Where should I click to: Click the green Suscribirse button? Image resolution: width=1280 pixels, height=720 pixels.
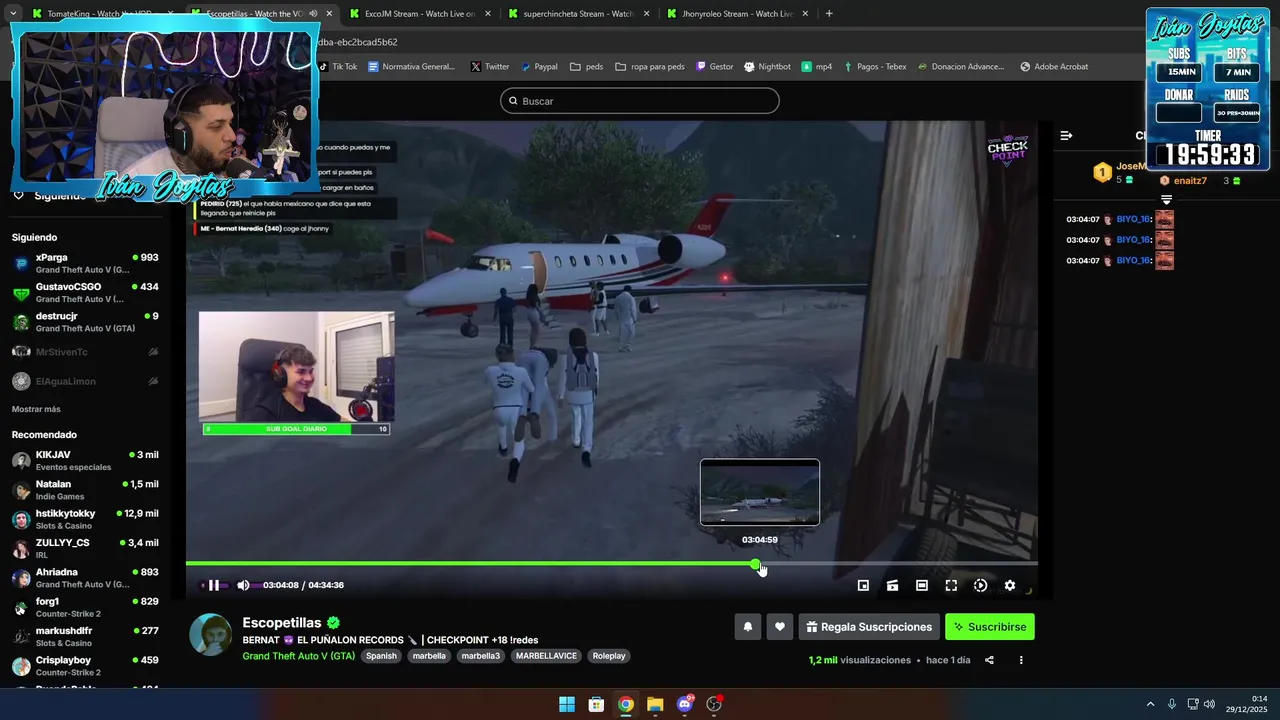(x=990, y=627)
